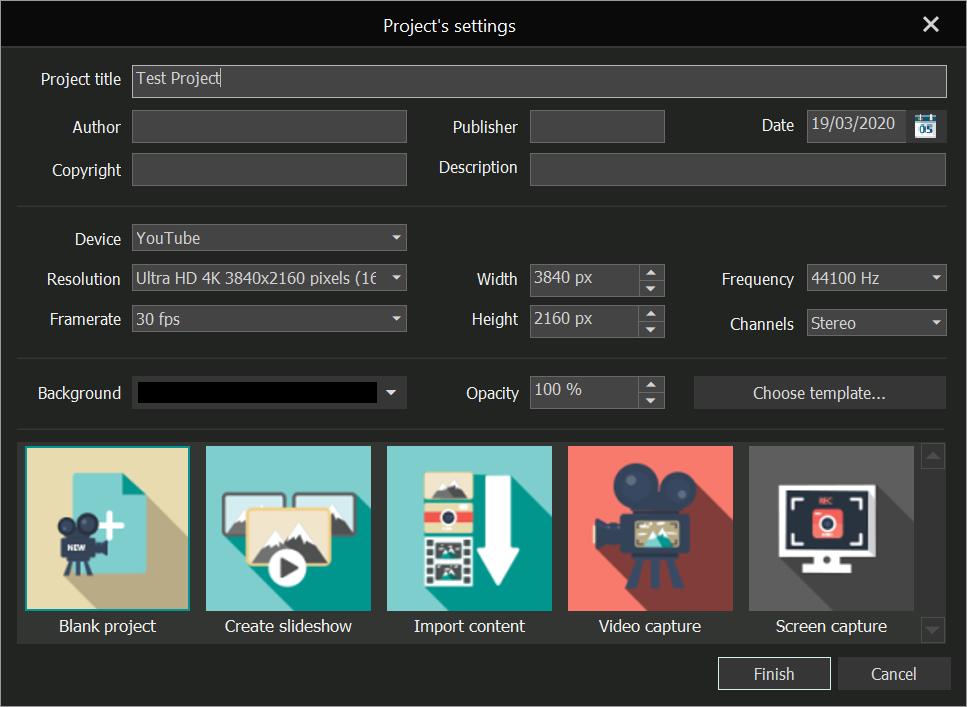Expand the Resolution dropdown list
The width and height of the screenshot is (967, 707).
coord(269,278)
